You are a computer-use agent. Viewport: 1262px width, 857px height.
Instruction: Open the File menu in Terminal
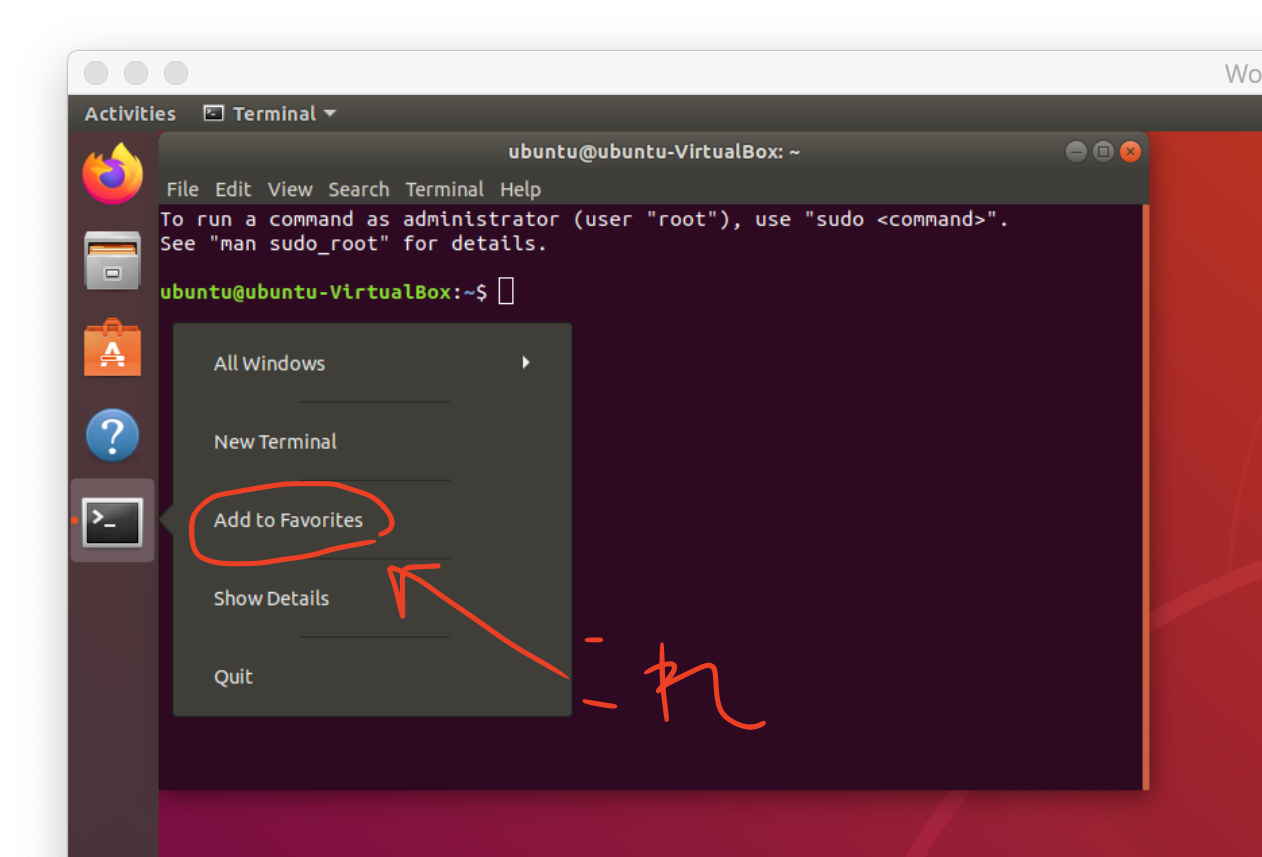182,189
